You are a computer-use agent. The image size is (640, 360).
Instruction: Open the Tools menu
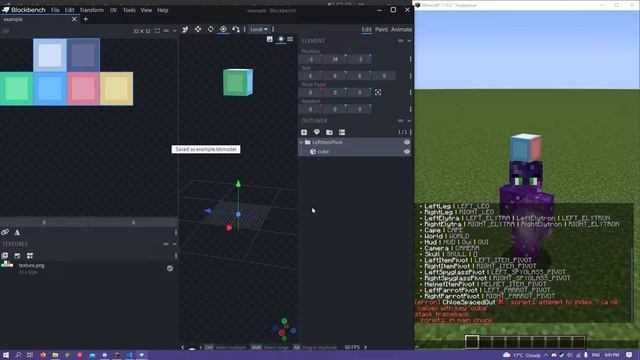[129, 10]
